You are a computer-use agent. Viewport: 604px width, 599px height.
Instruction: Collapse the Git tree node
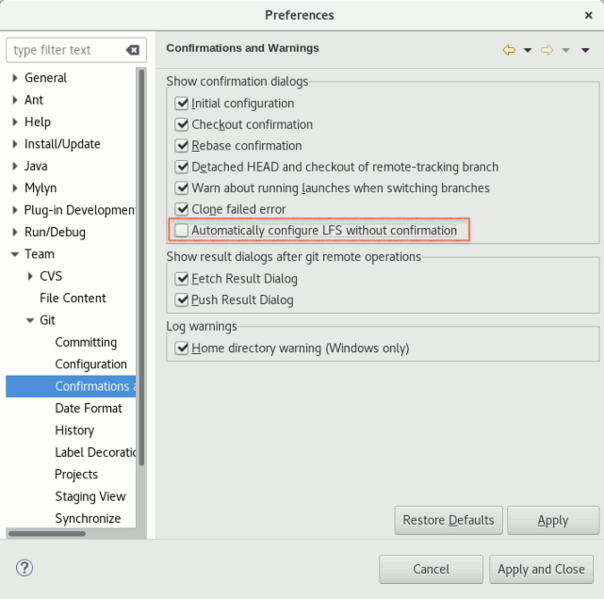click(30, 320)
